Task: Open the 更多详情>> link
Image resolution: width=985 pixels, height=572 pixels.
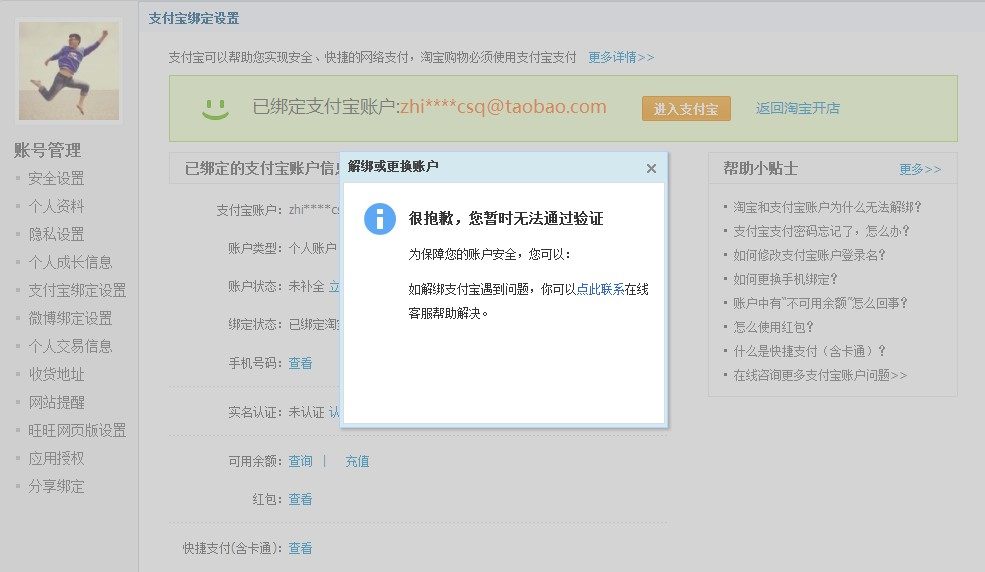Action: pyautogui.click(x=621, y=57)
